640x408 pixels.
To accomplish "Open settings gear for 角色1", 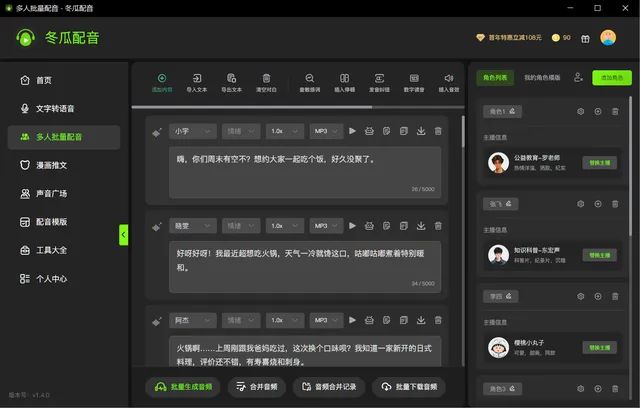I will pos(580,111).
